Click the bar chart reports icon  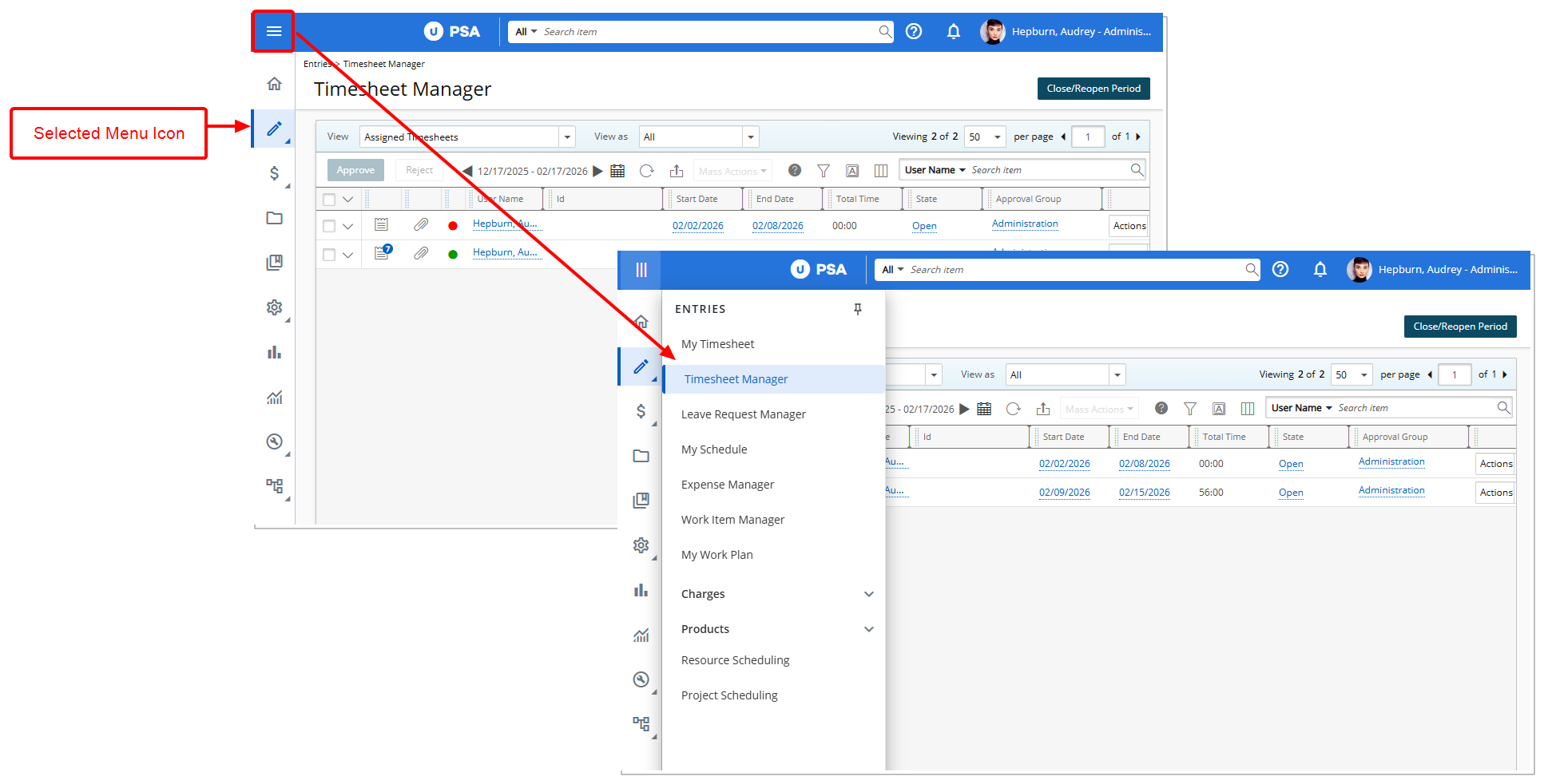point(274,352)
